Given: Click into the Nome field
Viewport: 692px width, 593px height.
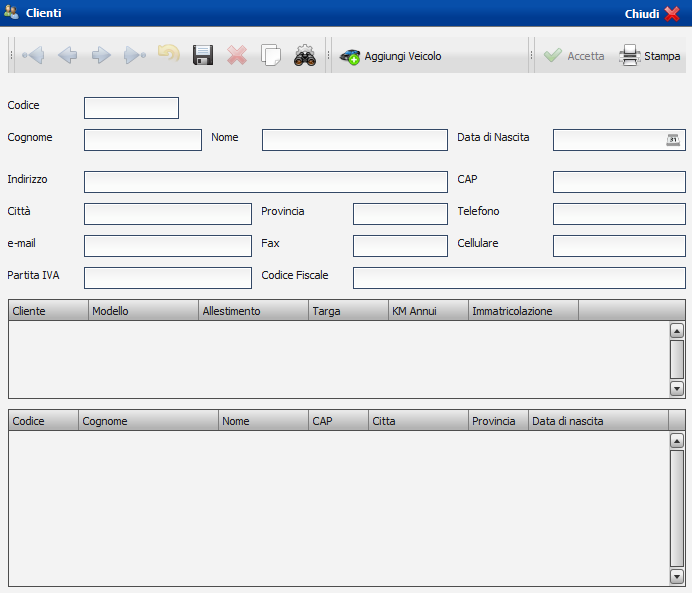Looking at the screenshot, I should tap(355, 140).
